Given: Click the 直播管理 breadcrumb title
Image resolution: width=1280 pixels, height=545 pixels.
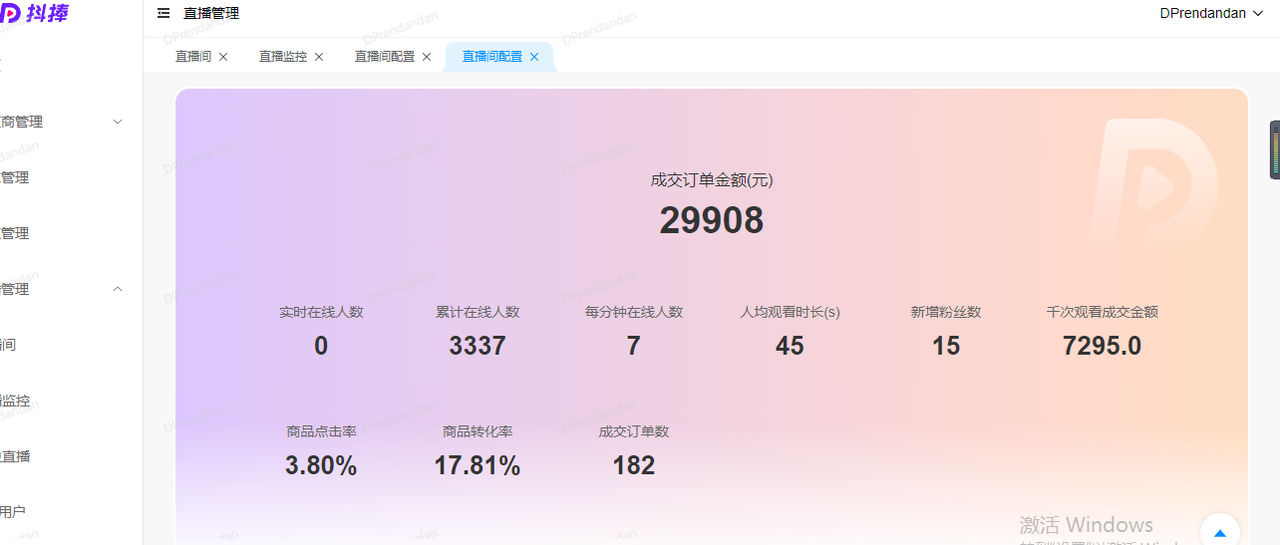Looking at the screenshot, I should (x=211, y=14).
